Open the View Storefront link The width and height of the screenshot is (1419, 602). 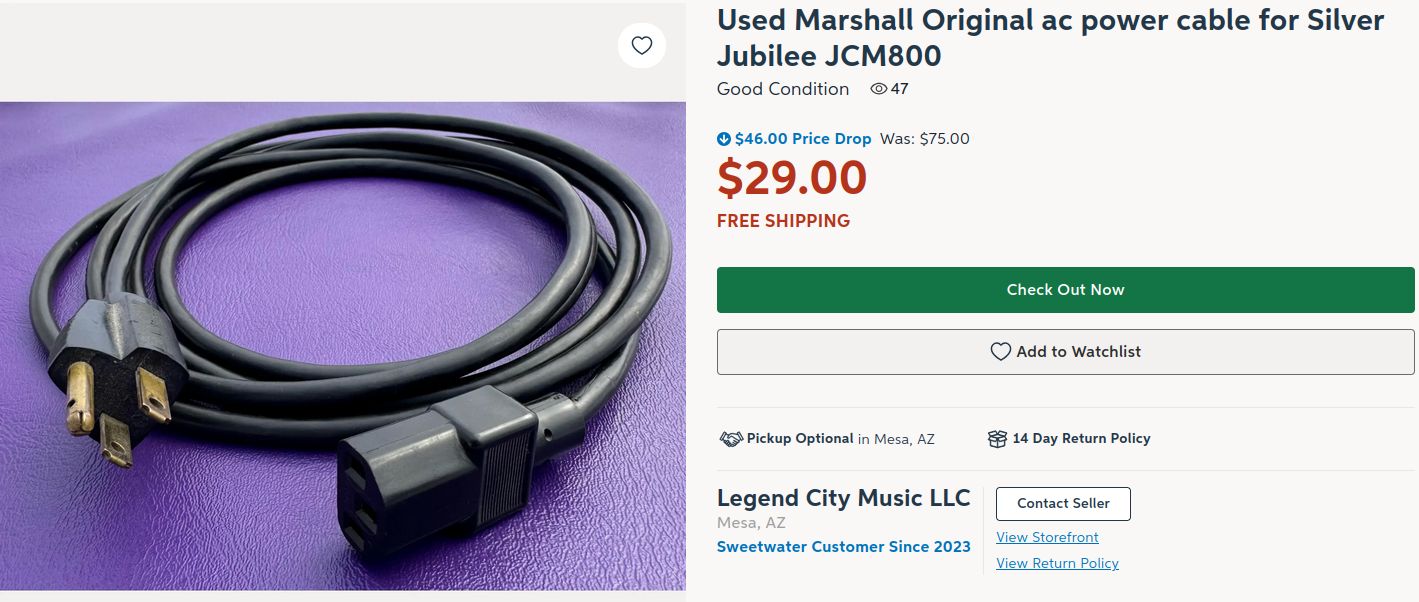pyautogui.click(x=1047, y=537)
